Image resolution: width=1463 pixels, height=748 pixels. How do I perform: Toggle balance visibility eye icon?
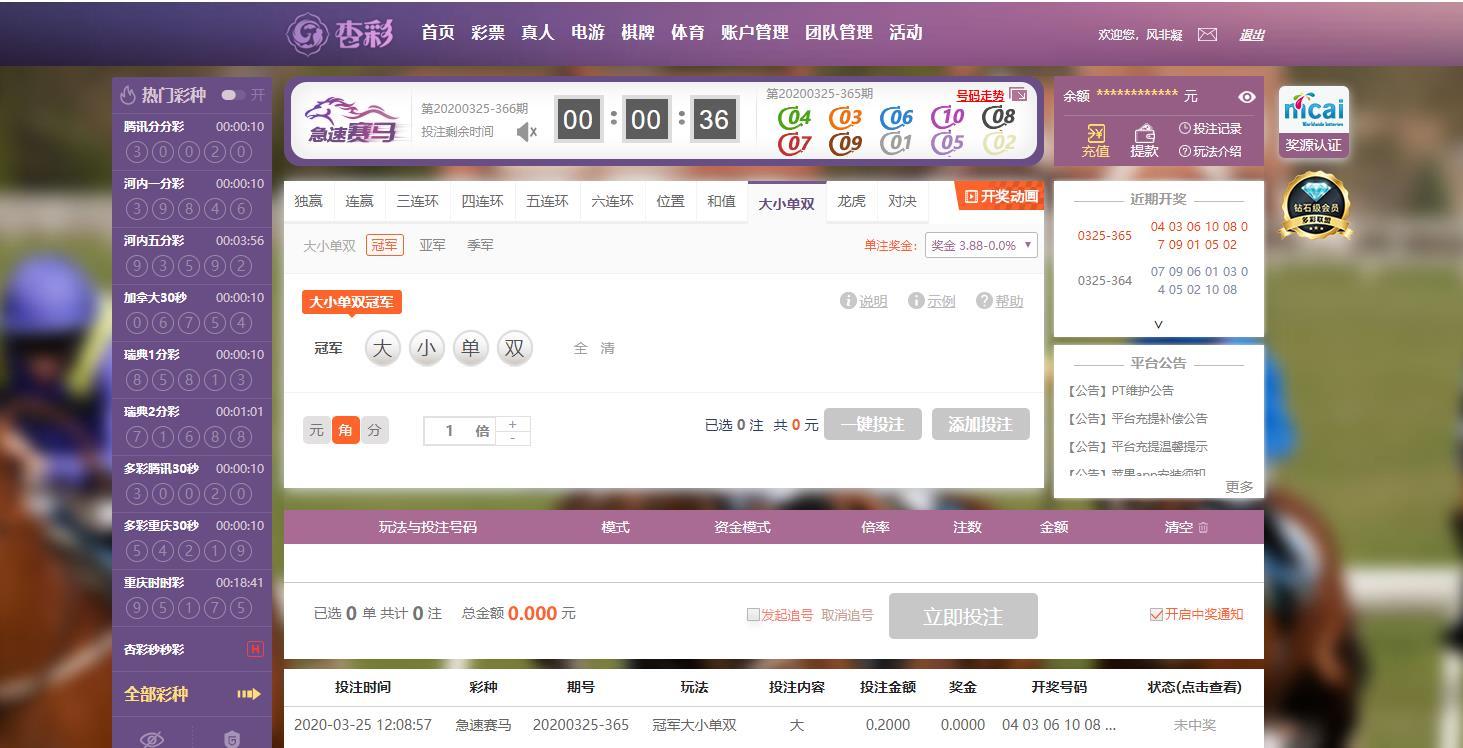[1247, 97]
